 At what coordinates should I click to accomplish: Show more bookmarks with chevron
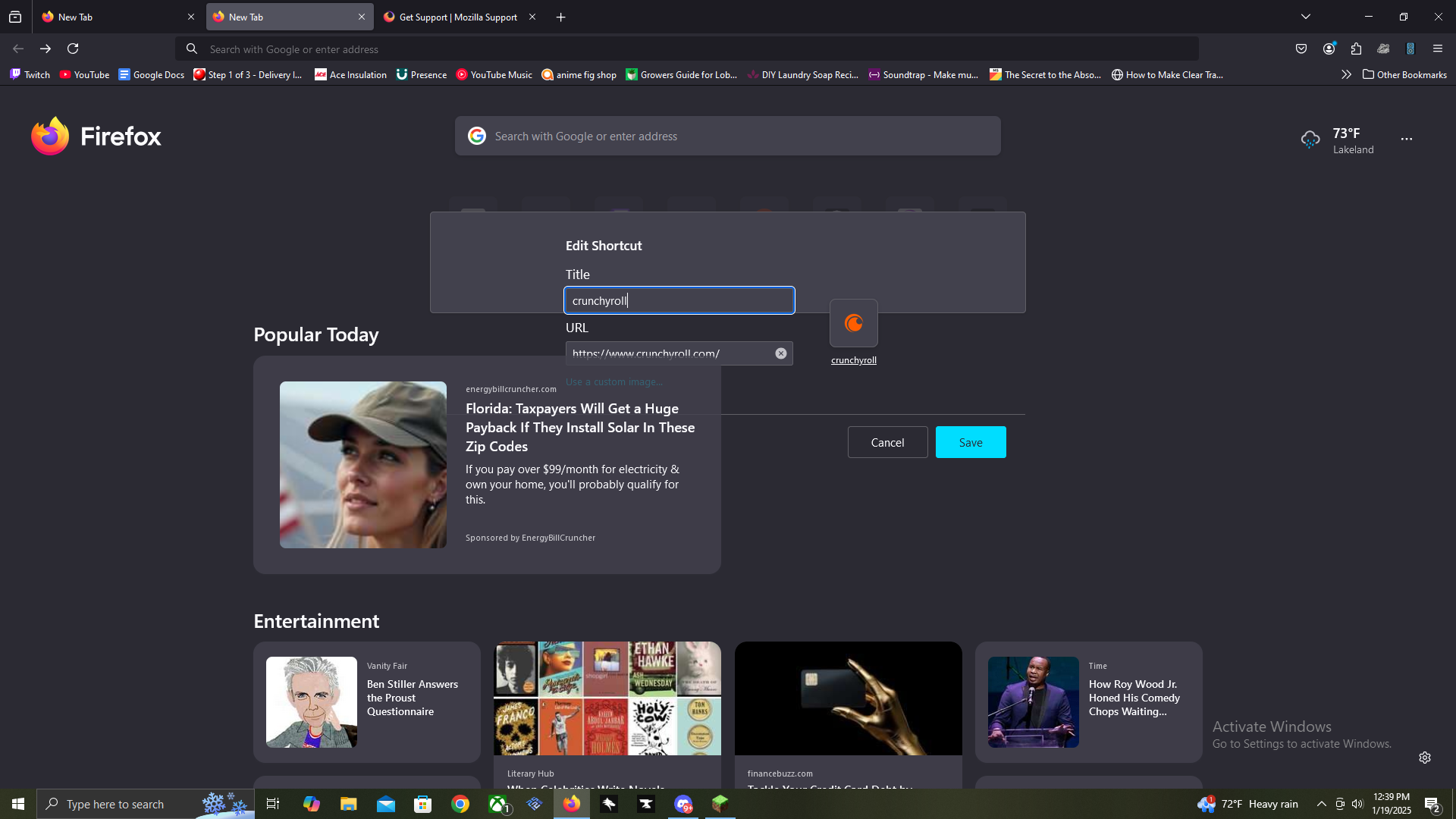coord(1346,74)
